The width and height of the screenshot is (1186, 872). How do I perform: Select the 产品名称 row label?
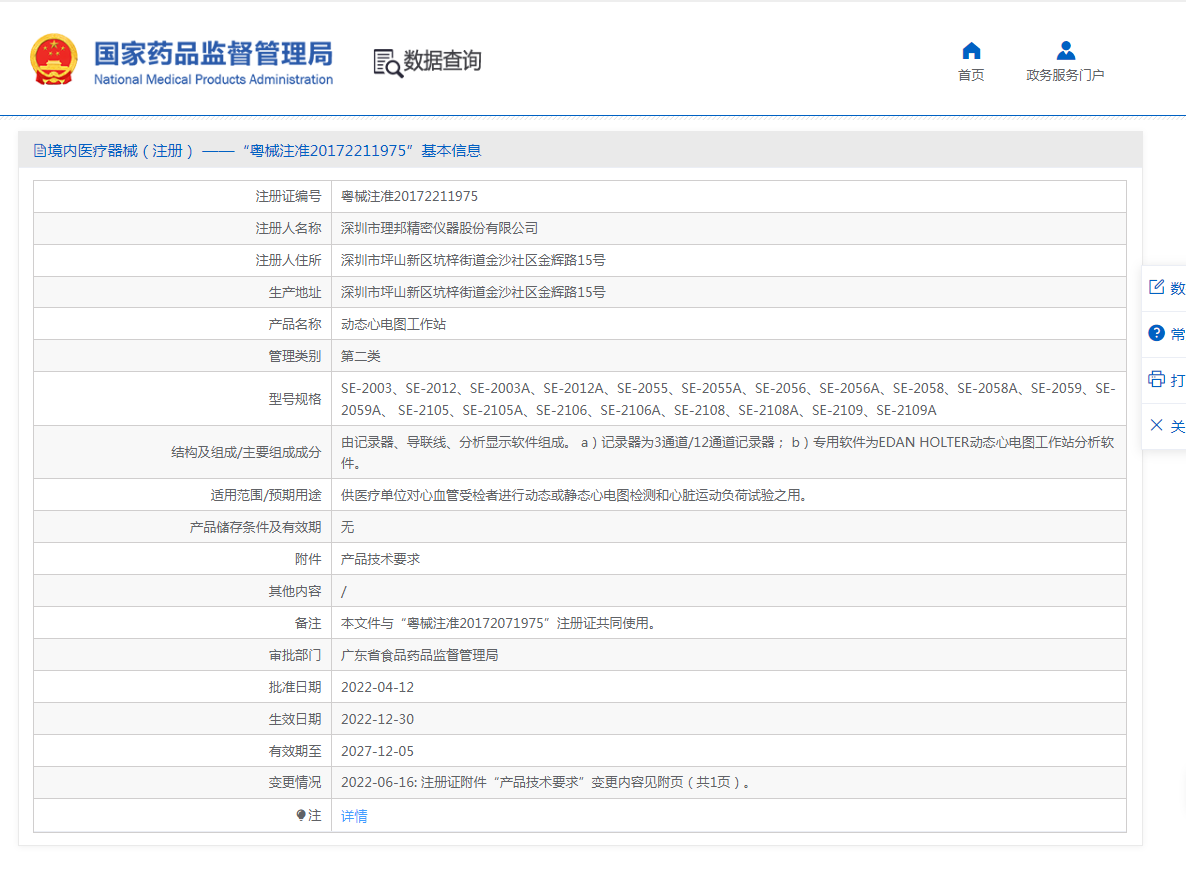click(x=295, y=324)
